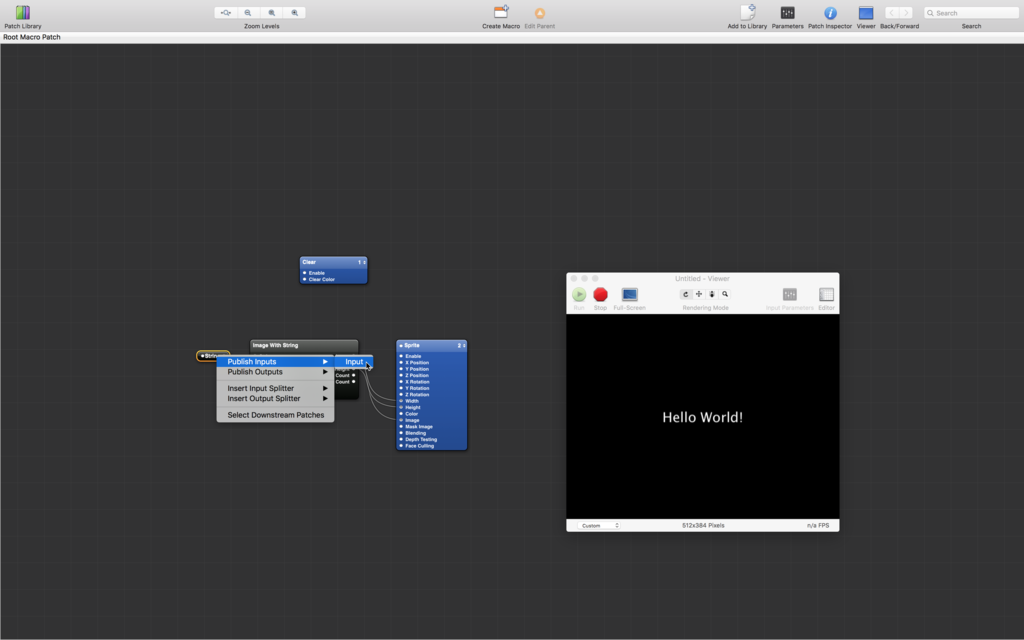
Task: Click the Create Macro toolbar icon
Action: pyautogui.click(x=501, y=12)
